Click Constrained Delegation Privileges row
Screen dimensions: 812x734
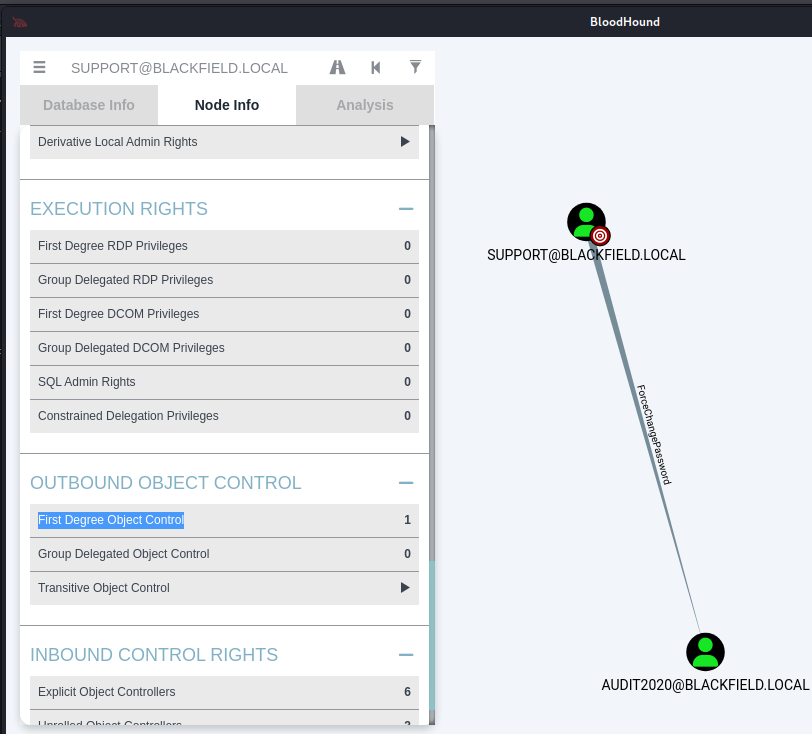[x=224, y=416]
